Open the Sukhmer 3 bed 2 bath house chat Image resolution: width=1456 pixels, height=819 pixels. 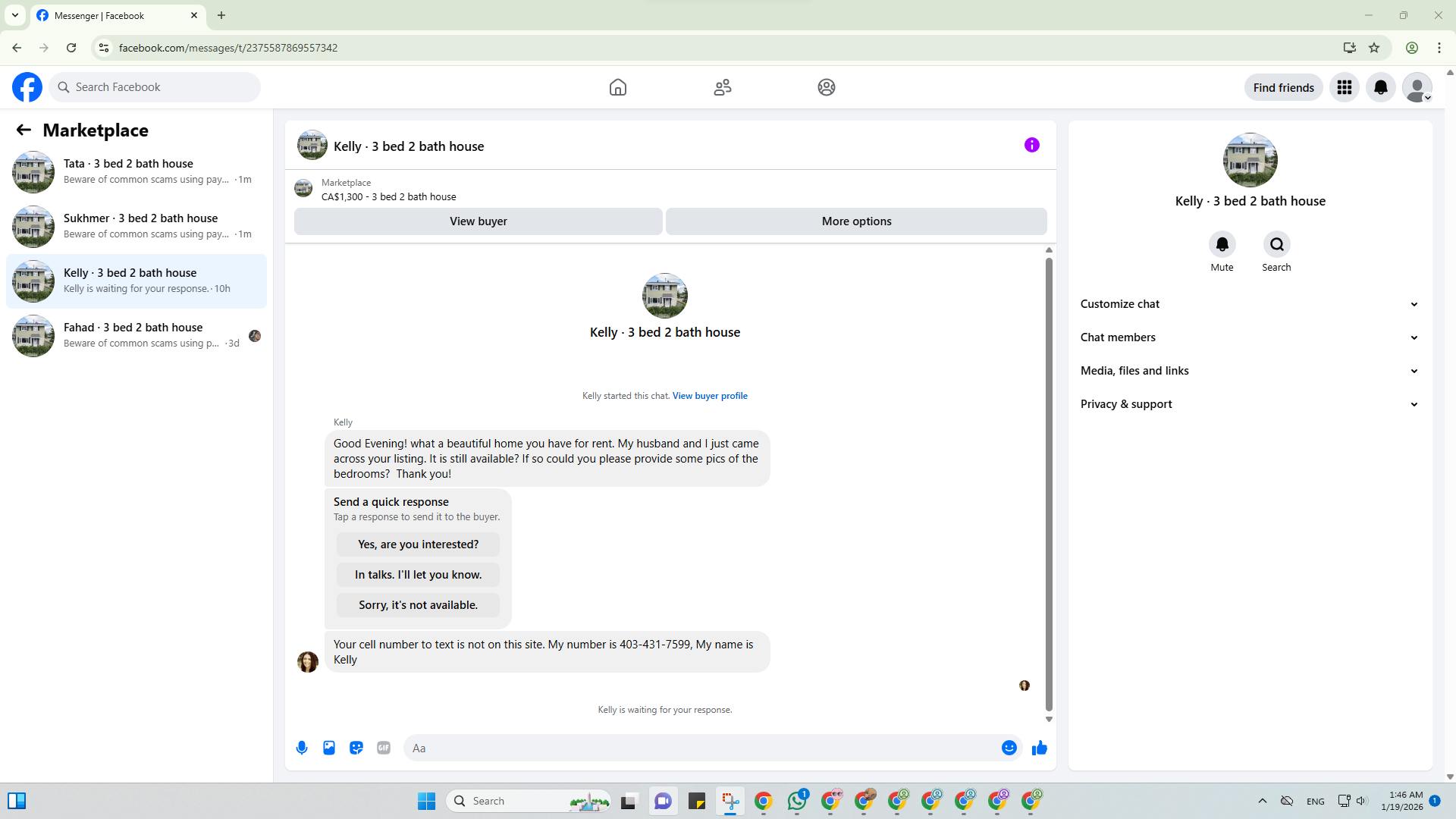(x=136, y=227)
